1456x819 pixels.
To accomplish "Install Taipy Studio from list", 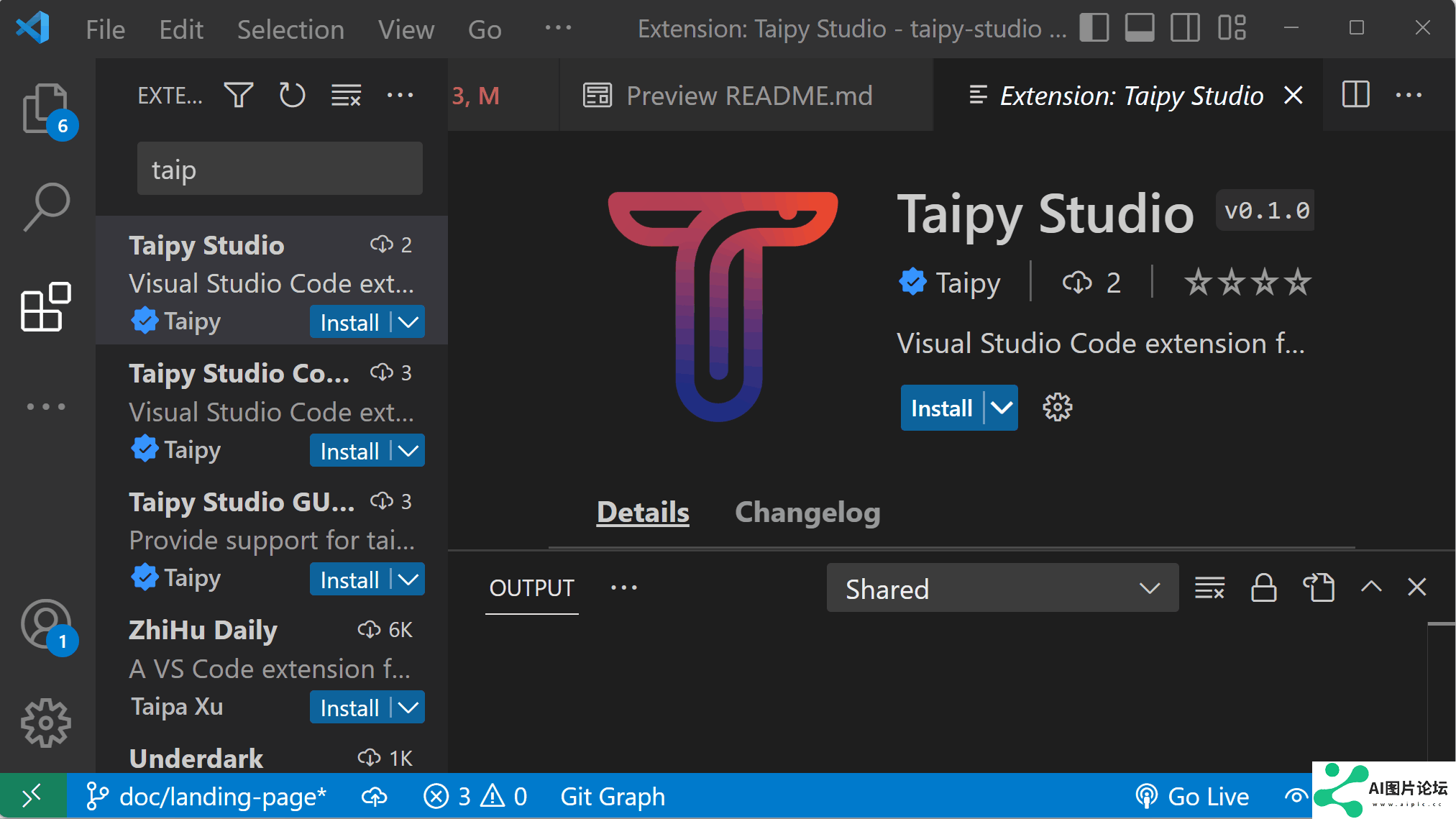I will pyautogui.click(x=349, y=322).
